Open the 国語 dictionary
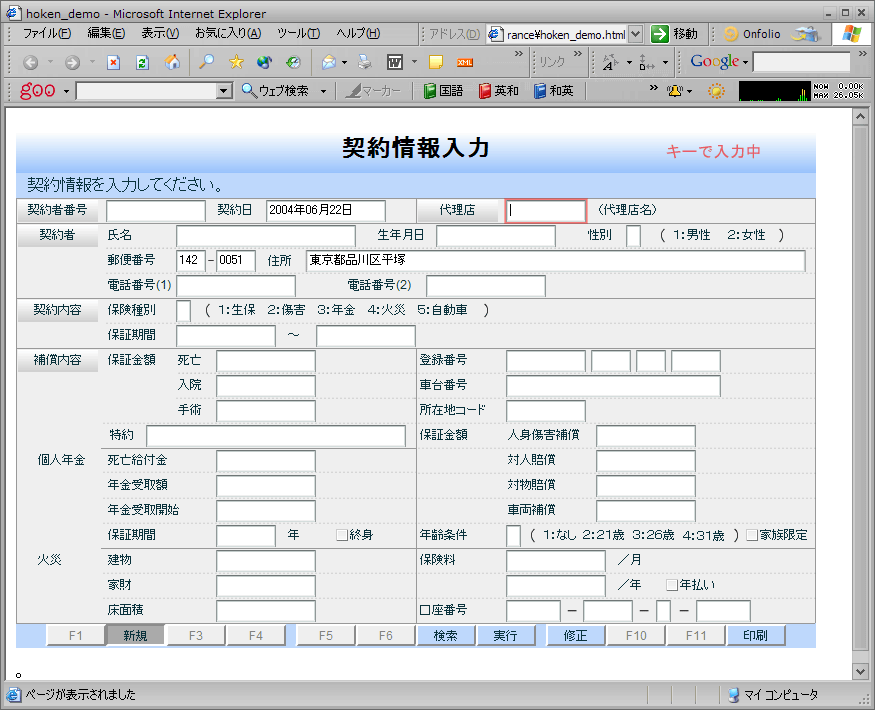 click(444, 90)
